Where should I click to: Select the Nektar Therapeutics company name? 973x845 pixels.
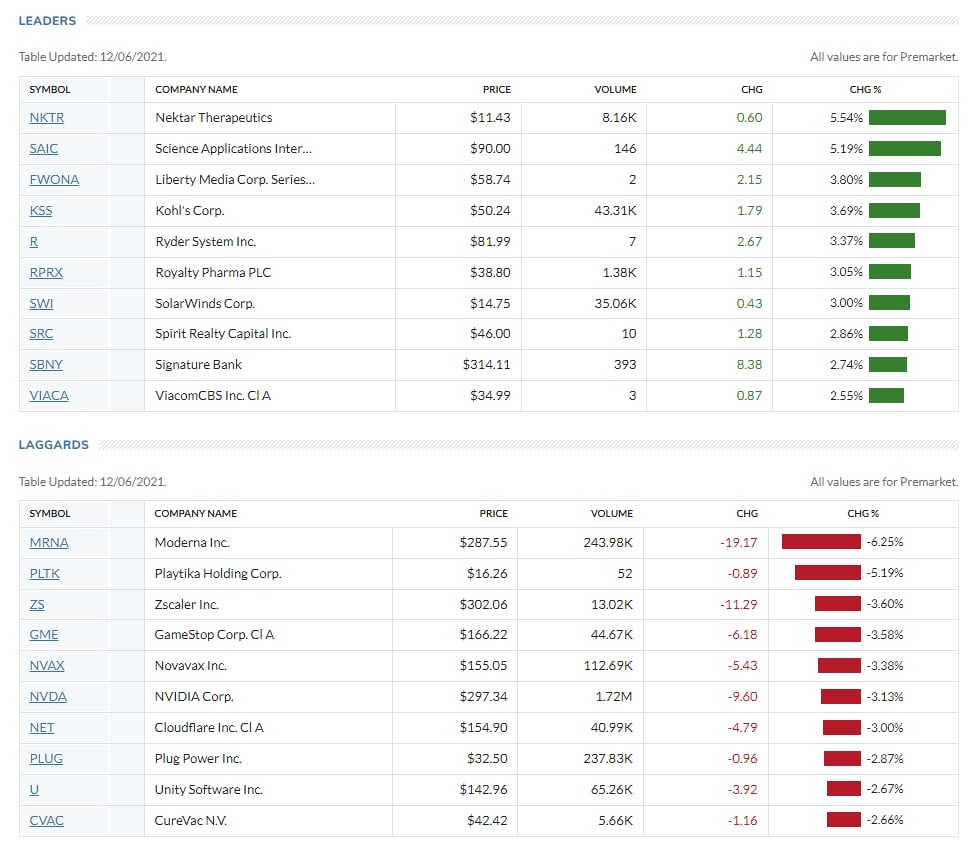pyautogui.click(x=213, y=118)
